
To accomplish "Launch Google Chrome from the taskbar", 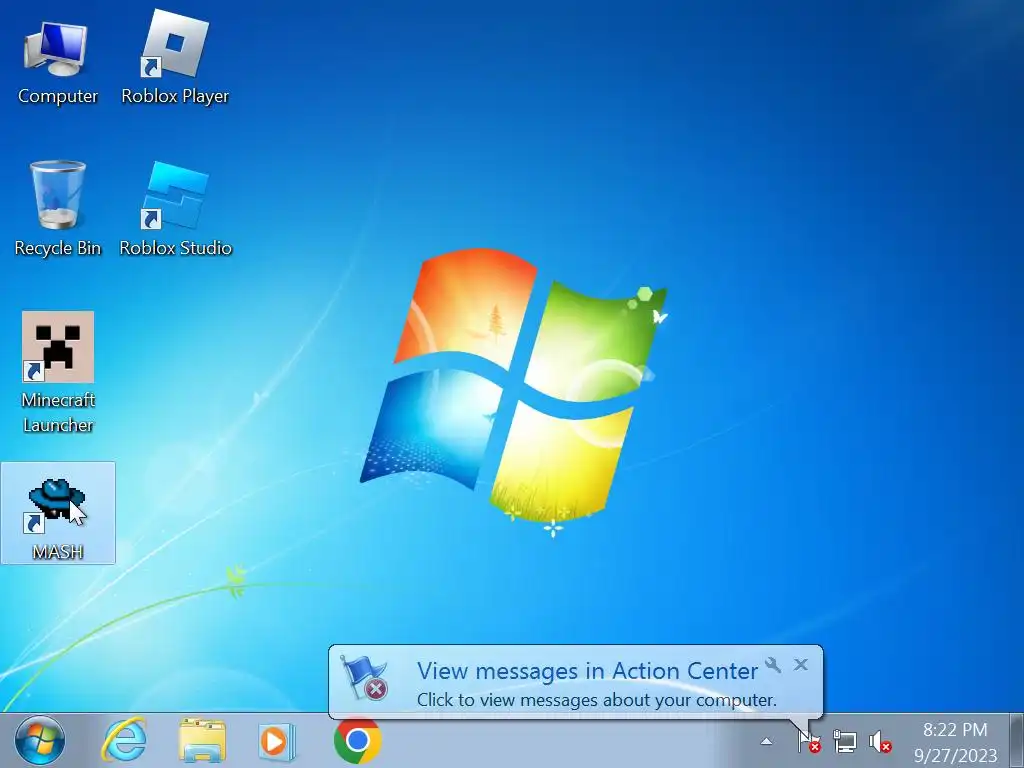I will (x=357, y=741).
